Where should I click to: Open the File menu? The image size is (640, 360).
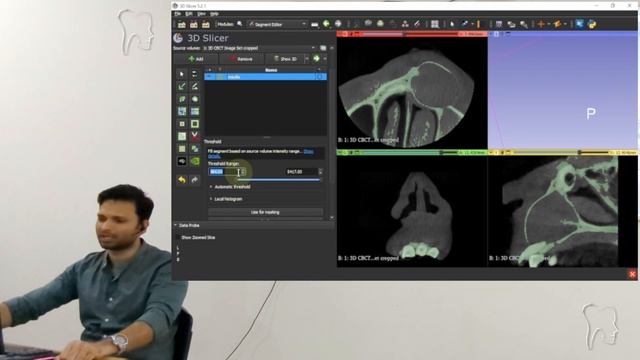point(178,14)
